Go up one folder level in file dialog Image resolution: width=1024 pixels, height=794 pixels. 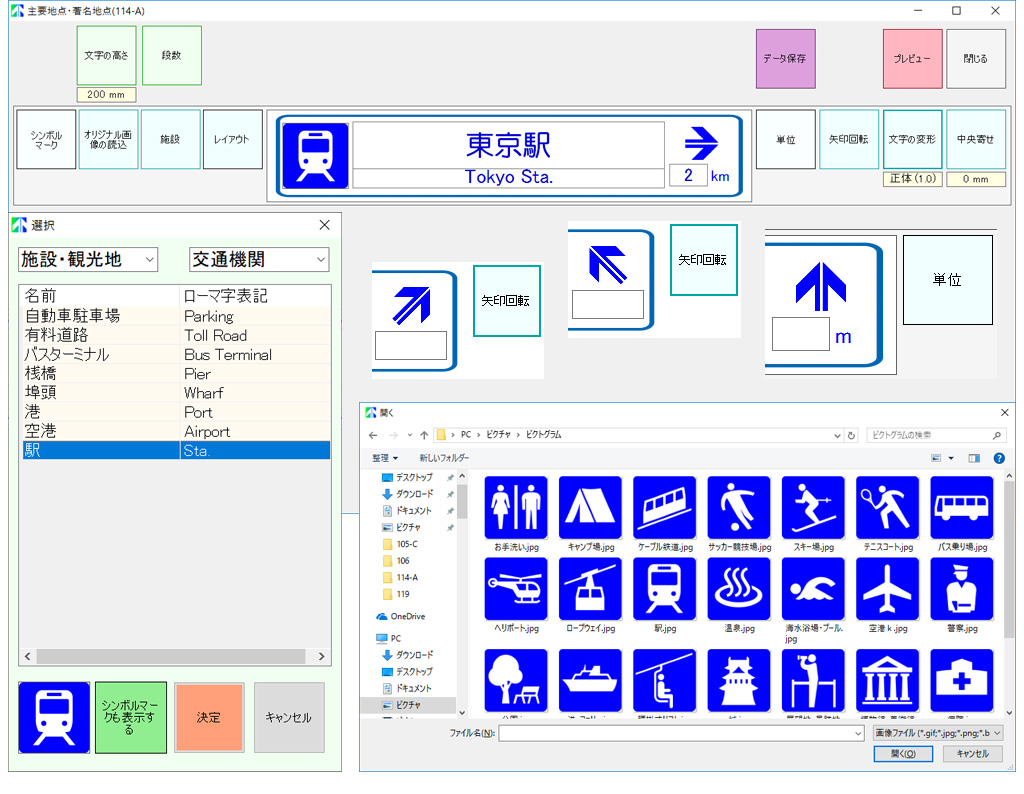coord(424,435)
